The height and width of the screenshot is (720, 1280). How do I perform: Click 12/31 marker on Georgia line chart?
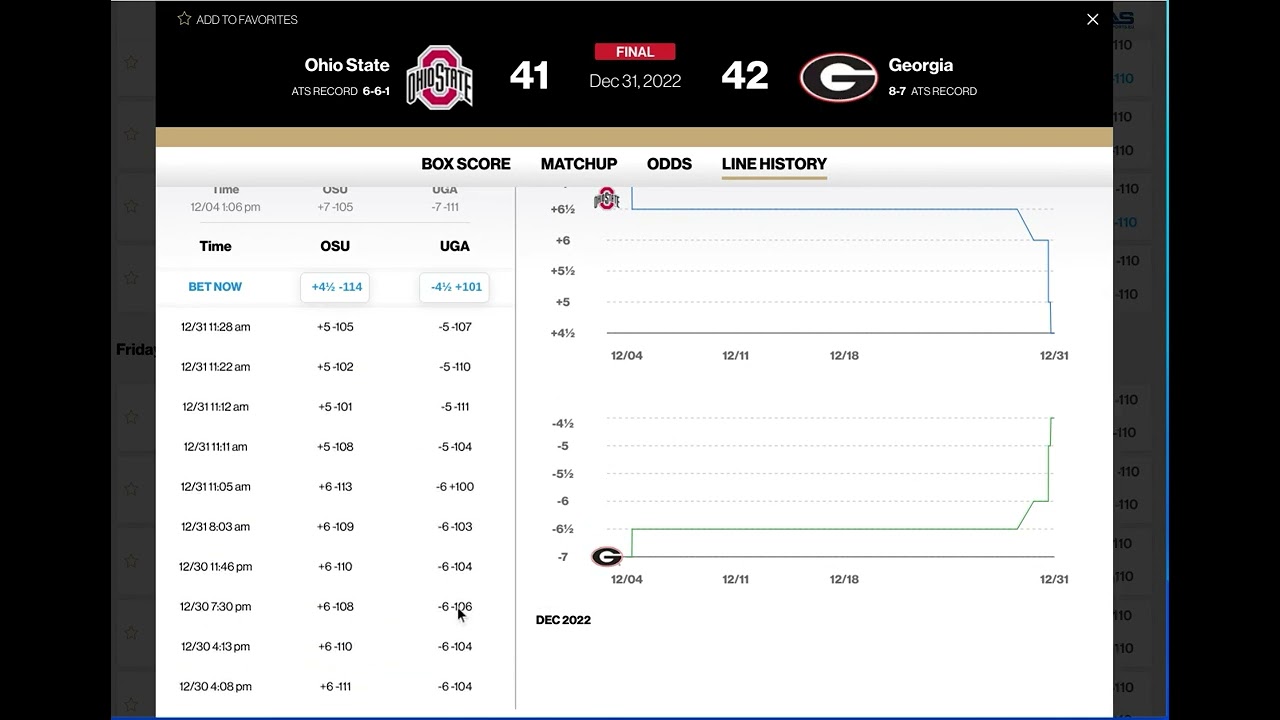tap(1054, 579)
